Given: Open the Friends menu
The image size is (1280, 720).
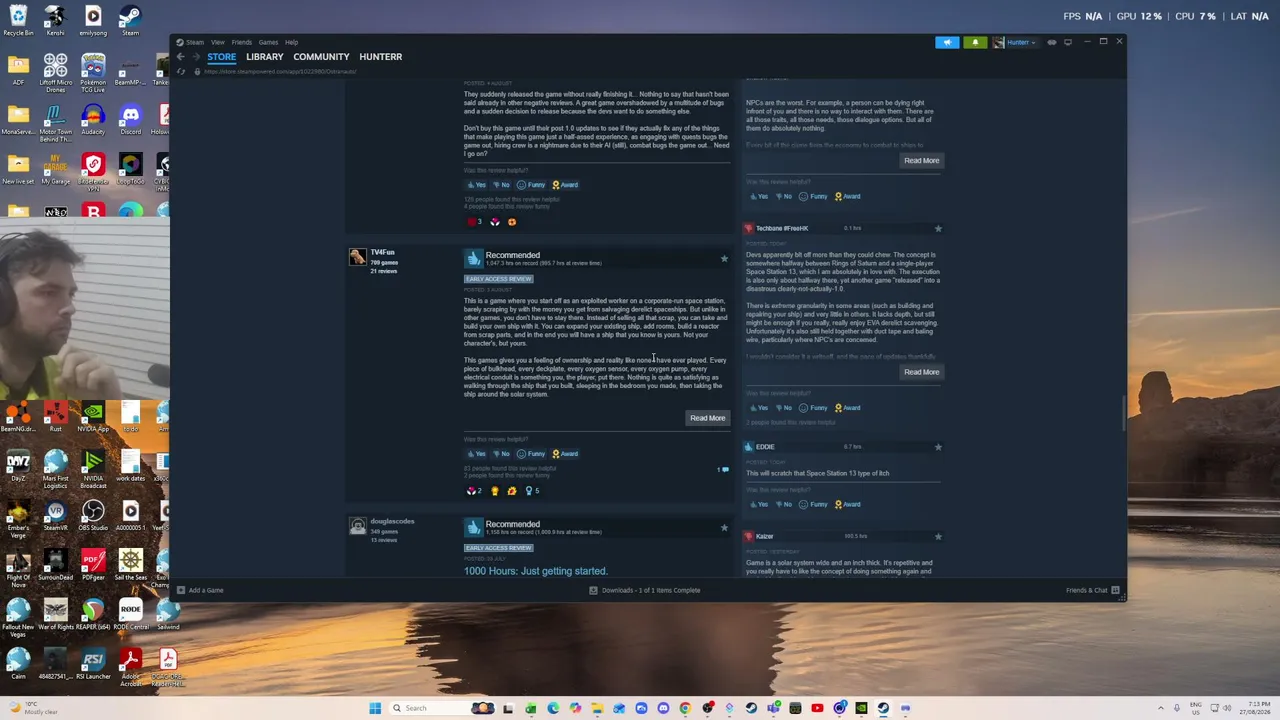Looking at the screenshot, I should coord(242,42).
